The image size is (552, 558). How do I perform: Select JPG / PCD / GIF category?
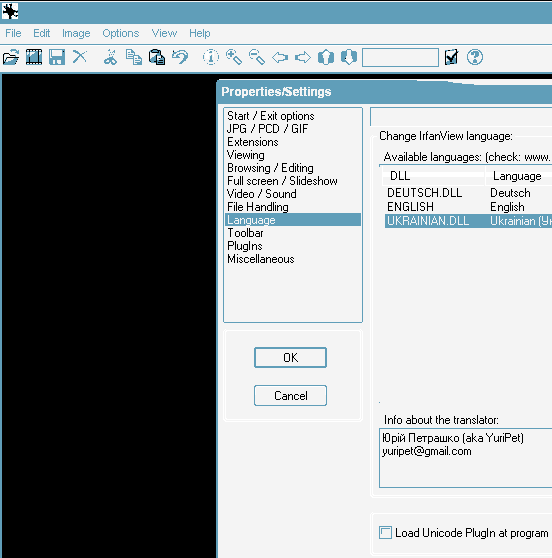point(293,129)
